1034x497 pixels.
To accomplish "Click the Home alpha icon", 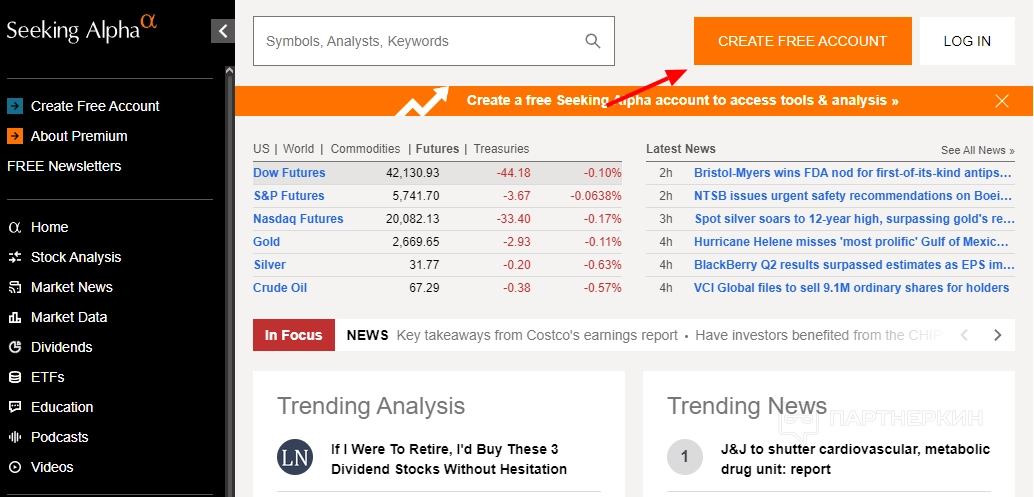I will tap(15, 227).
